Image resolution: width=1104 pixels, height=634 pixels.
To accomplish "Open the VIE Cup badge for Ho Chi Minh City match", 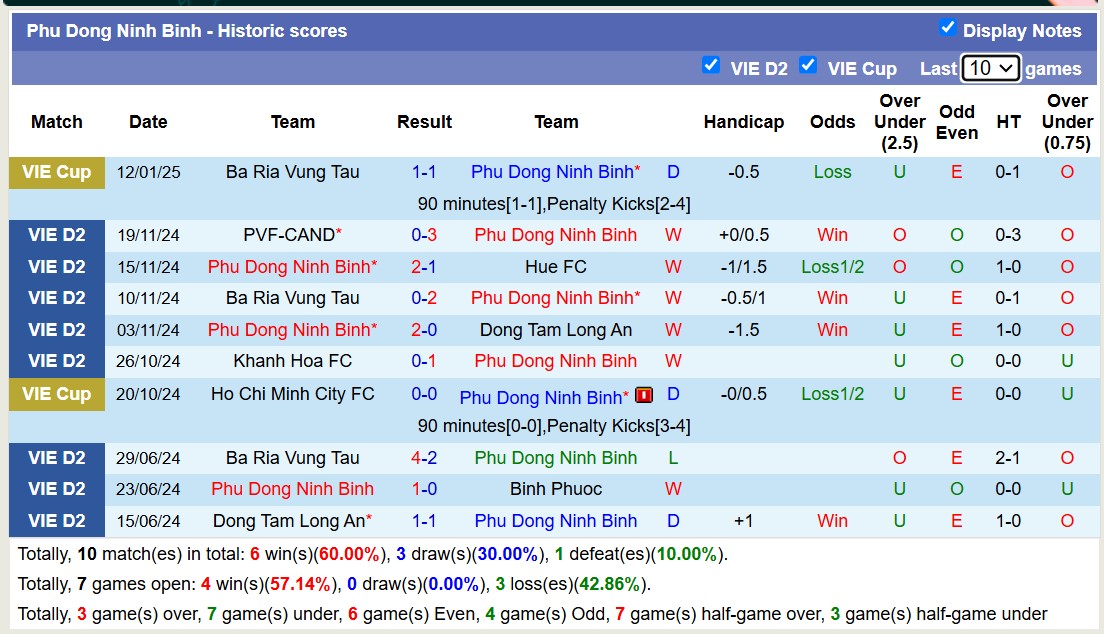I will (56, 394).
